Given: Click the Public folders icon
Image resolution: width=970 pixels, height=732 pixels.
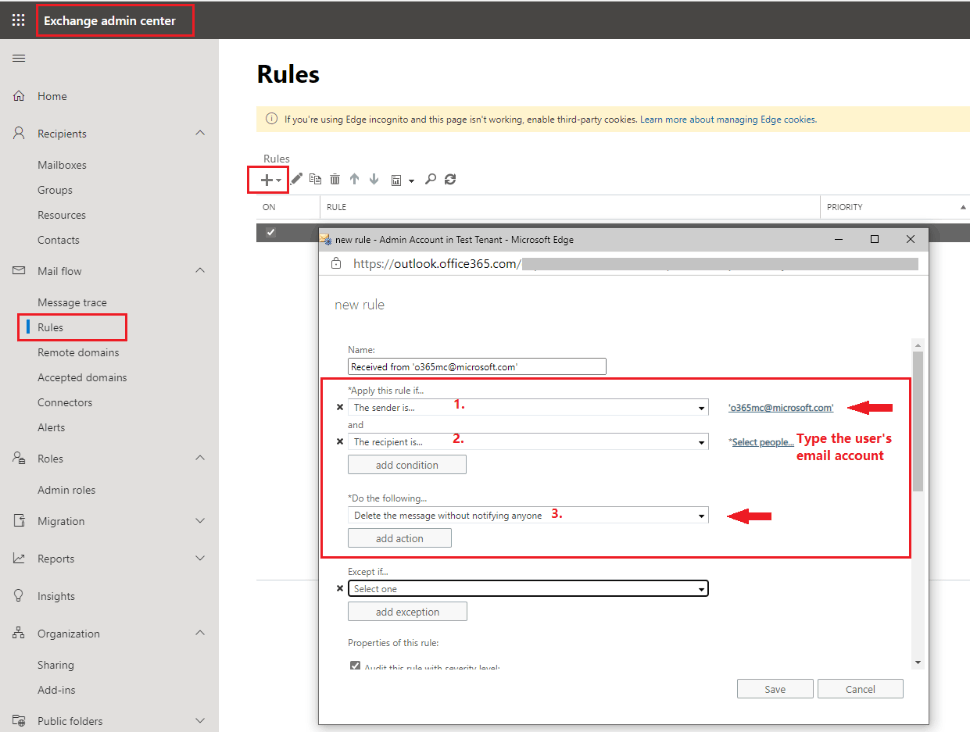Looking at the screenshot, I should coord(19,720).
